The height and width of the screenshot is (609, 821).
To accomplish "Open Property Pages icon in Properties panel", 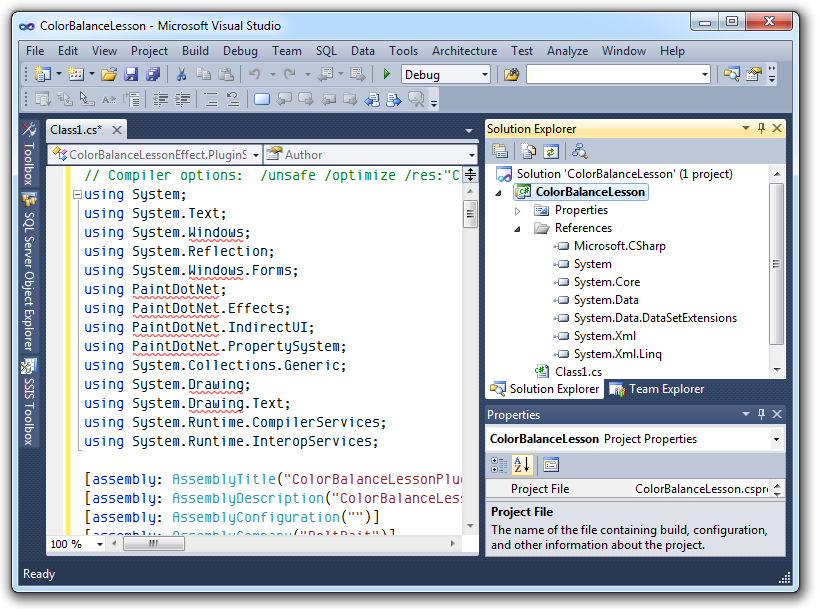I will coord(551,464).
